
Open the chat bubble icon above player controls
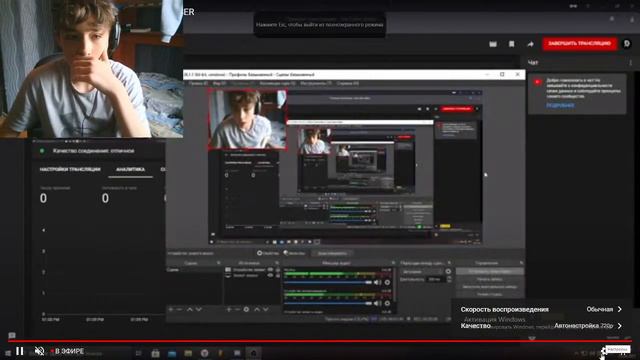pyautogui.click(x=12, y=335)
